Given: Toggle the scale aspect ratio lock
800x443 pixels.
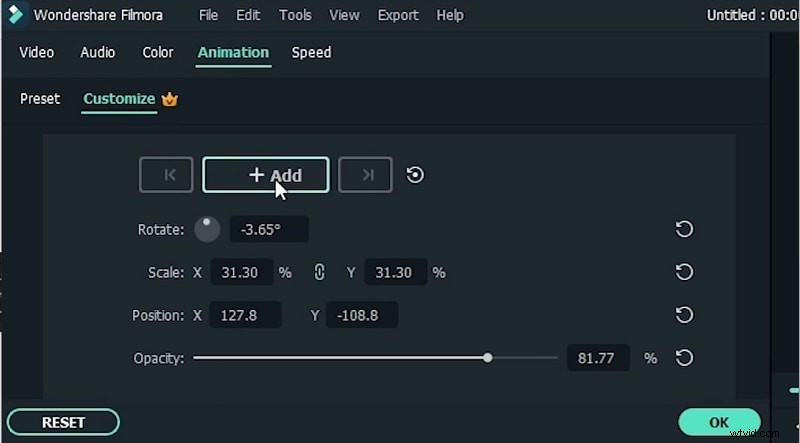Looking at the screenshot, I should pyautogui.click(x=320, y=272).
